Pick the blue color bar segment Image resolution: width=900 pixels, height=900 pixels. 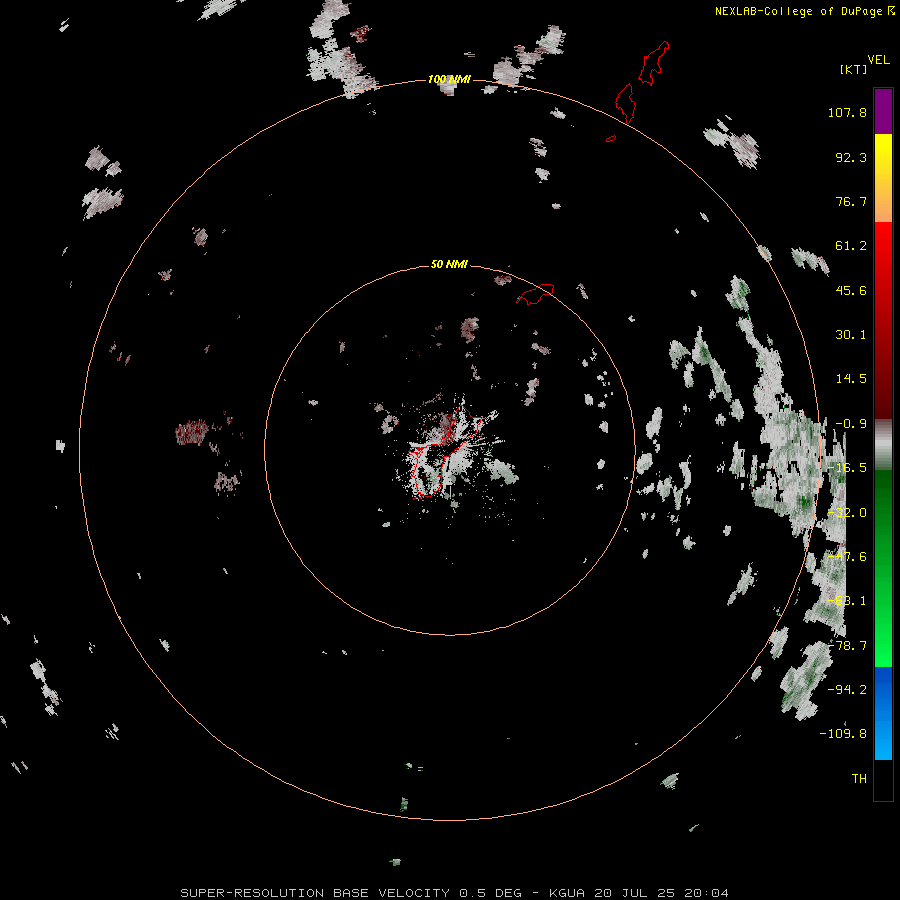[883, 713]
